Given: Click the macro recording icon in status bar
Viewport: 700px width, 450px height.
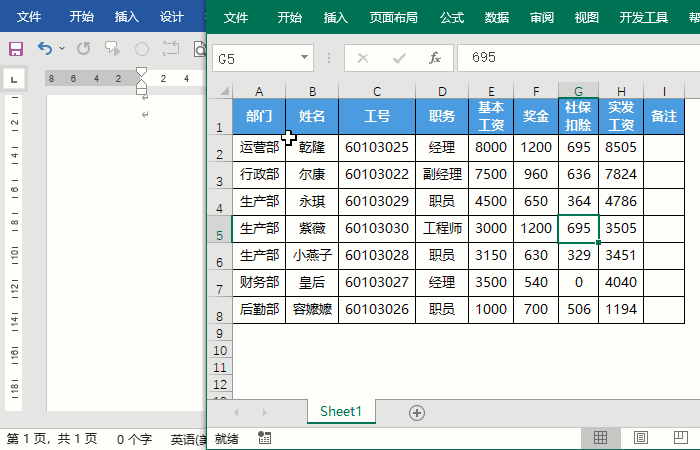Looking at the screenshot, I should [x=264, y=438].
